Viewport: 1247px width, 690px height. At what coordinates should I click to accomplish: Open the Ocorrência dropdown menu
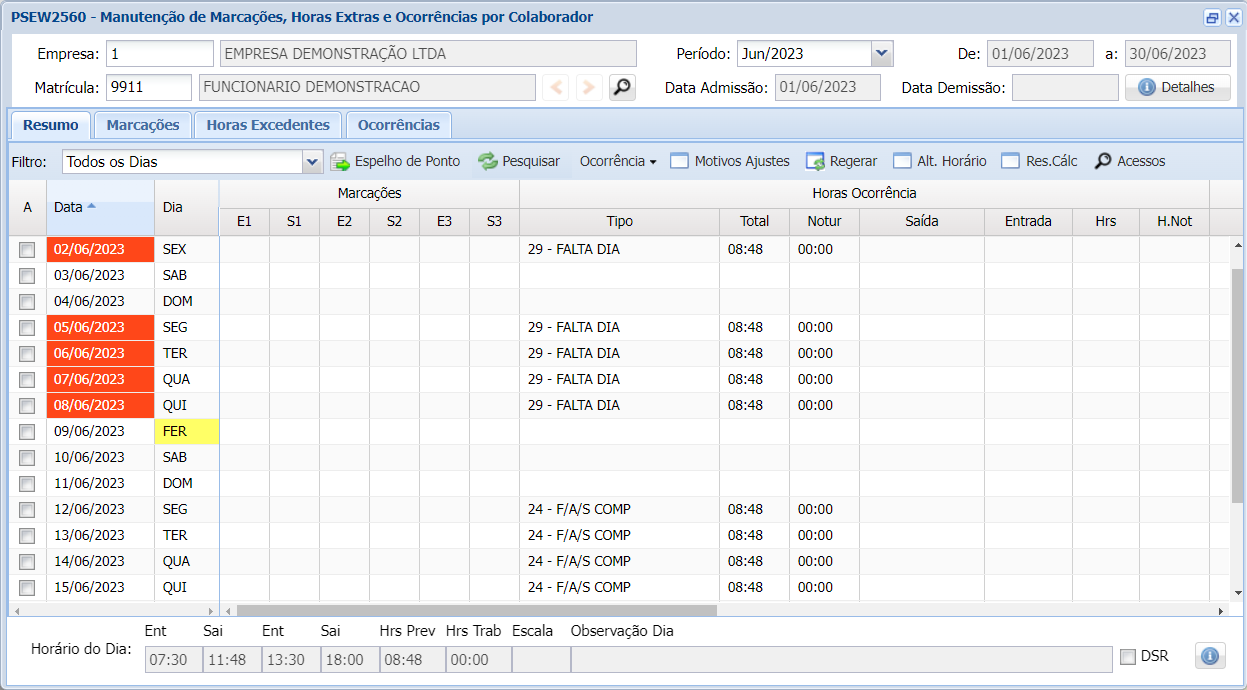[618, 161]
